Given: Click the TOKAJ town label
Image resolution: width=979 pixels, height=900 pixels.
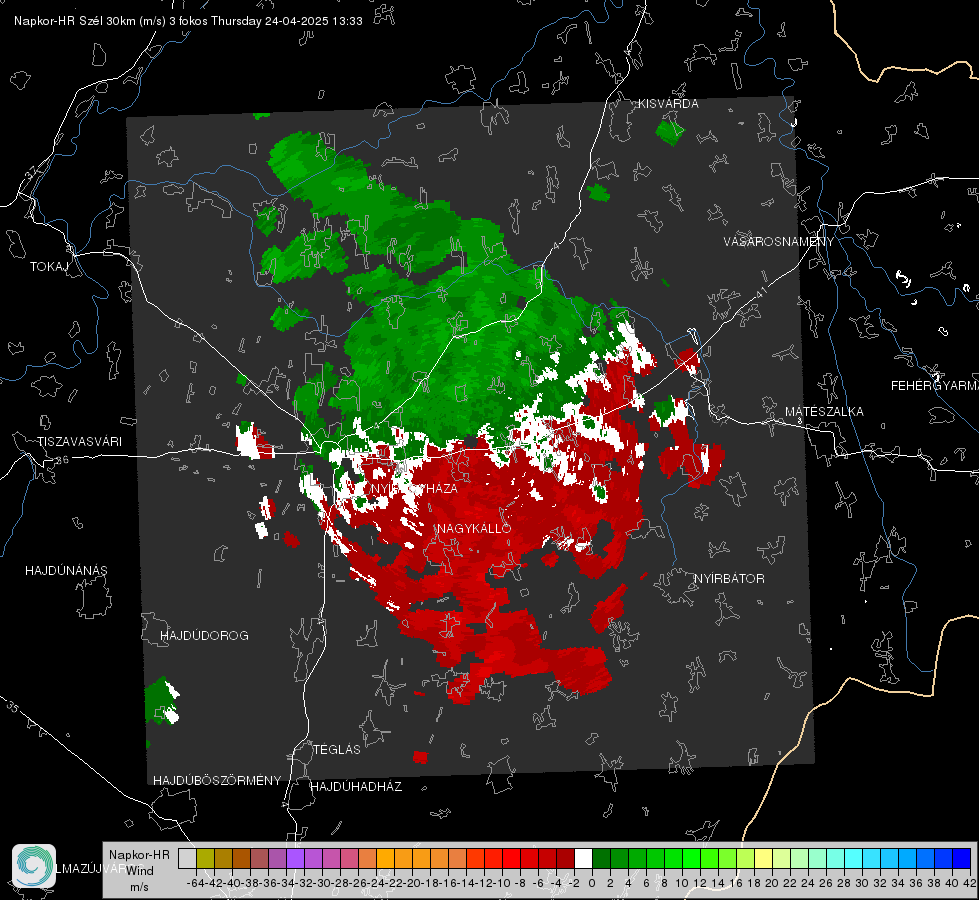Looking at the screenshot, I should pos(49,267).
